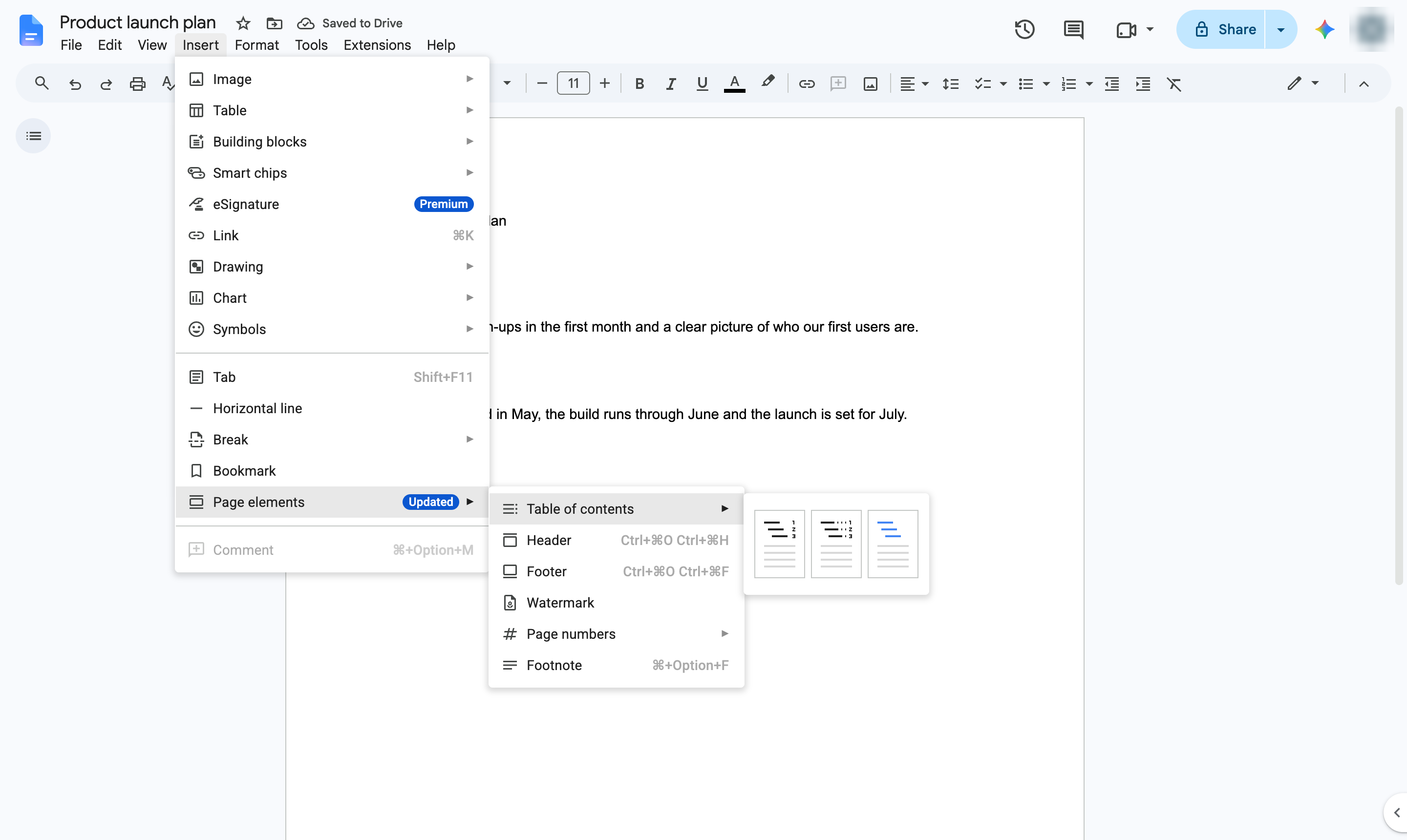
Task: Open the comments panel icon
Action: 1073,29
